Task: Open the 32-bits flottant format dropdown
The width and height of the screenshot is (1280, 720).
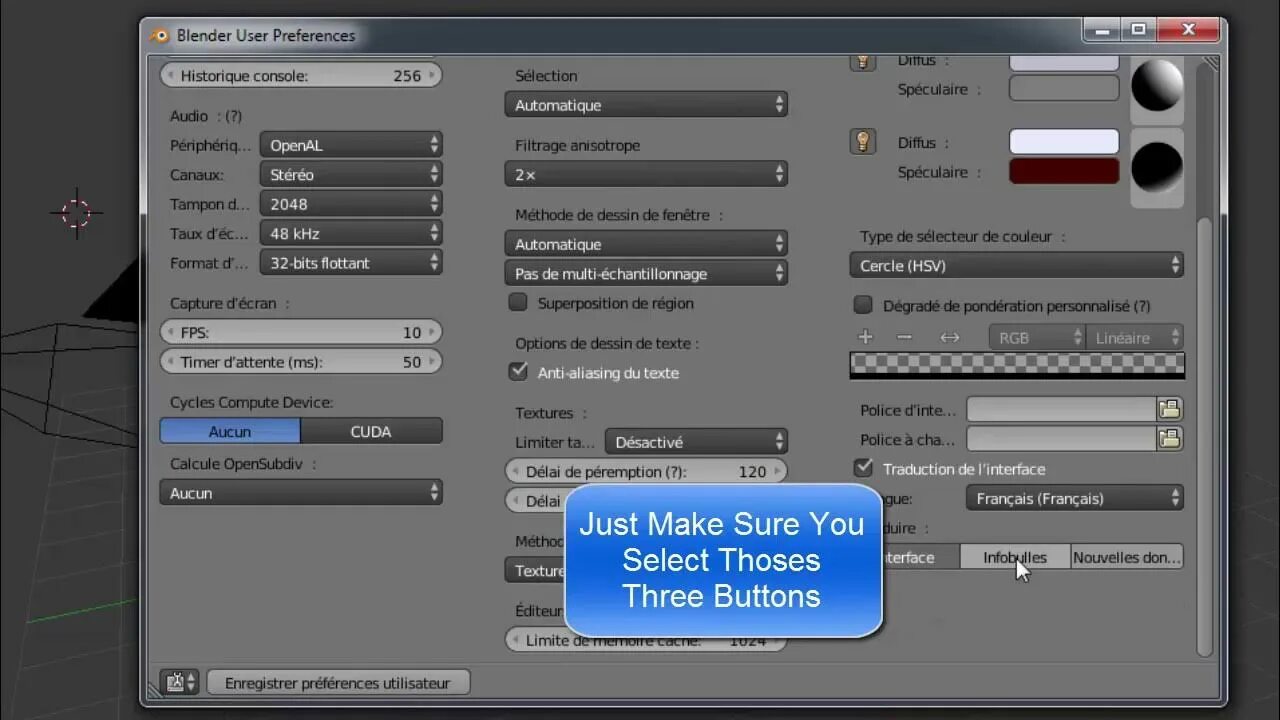Action: [x=351, y=262]
